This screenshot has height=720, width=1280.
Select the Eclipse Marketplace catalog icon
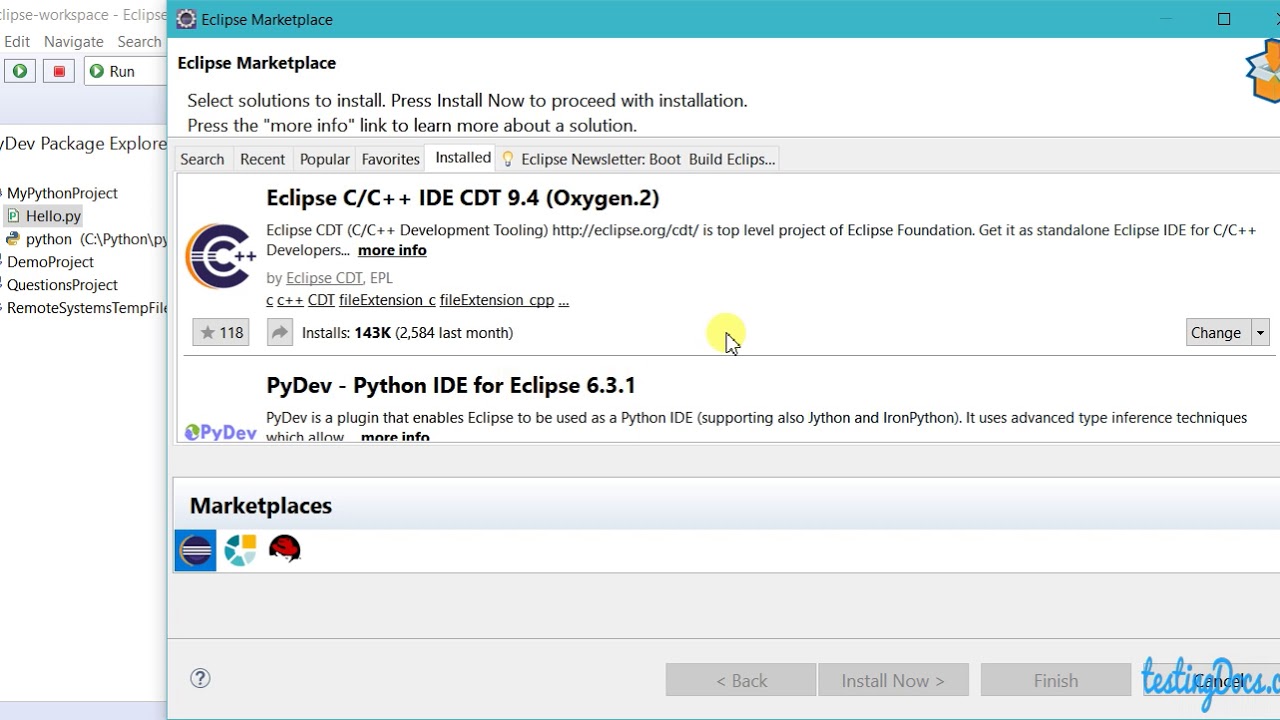[x=195, y=550]
